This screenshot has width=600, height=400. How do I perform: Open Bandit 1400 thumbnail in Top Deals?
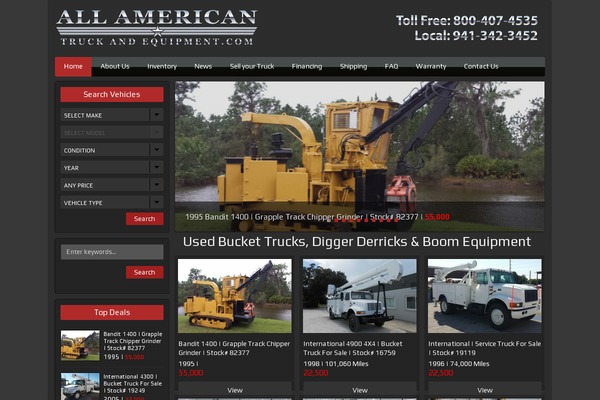coord(80,345)
